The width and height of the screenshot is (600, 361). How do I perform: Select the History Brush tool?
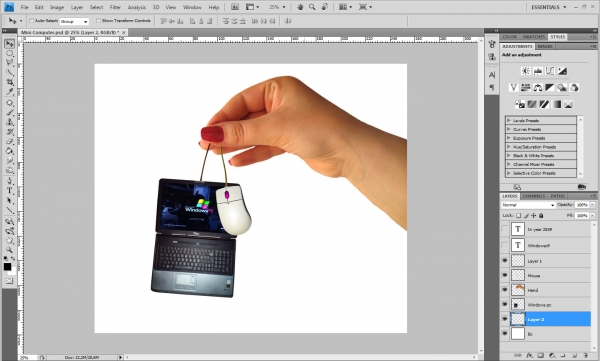(10, 132)
